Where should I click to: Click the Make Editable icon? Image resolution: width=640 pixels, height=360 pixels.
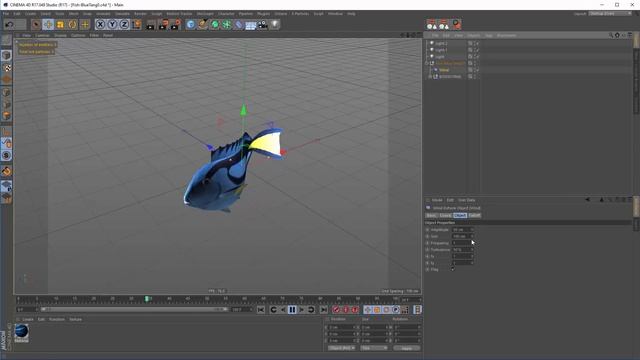(x=7, y=40)
